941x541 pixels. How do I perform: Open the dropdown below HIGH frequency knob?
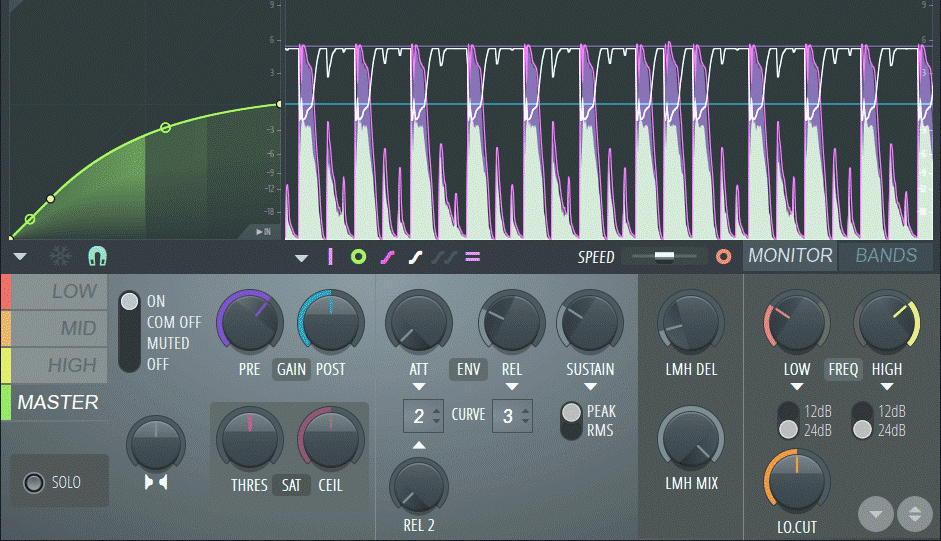[x=886, y=387]
